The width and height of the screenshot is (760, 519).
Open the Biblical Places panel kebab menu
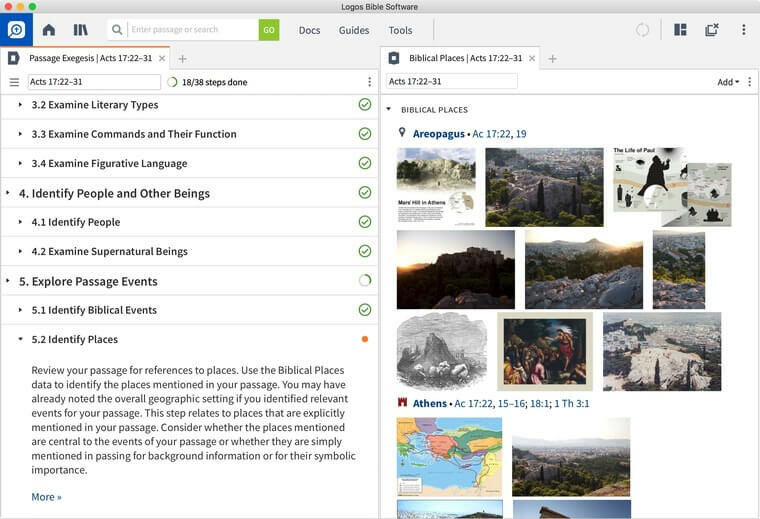pyautogui.click(x=749, y=81)
